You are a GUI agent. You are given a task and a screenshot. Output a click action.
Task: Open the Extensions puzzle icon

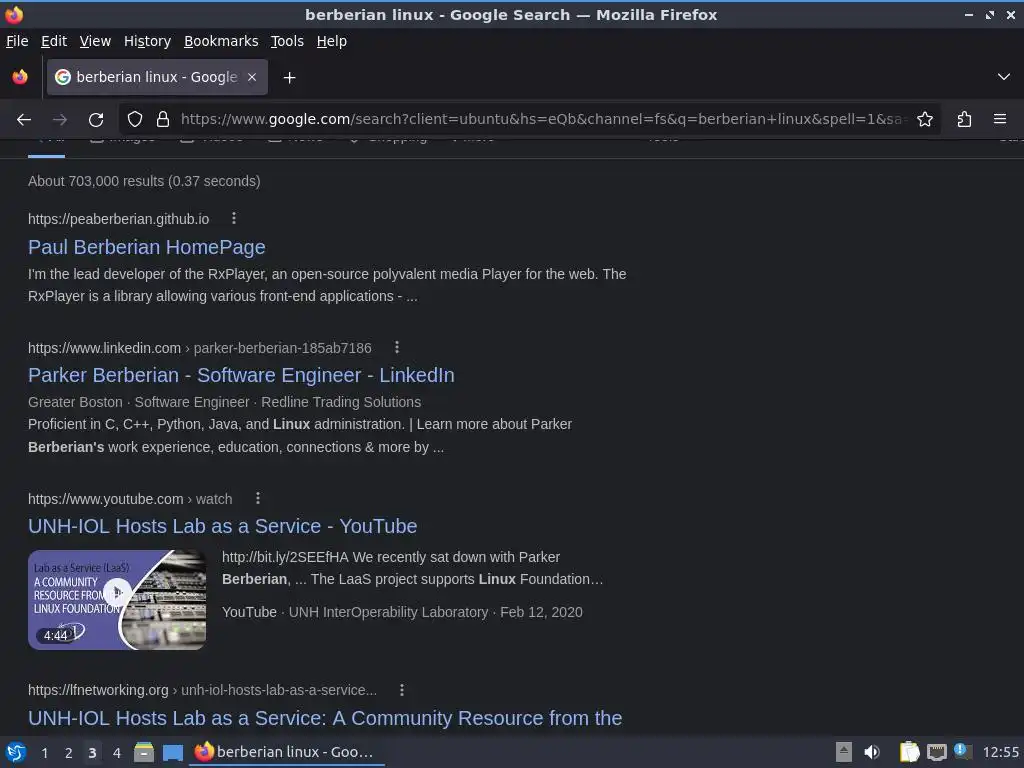coord(965,120)
